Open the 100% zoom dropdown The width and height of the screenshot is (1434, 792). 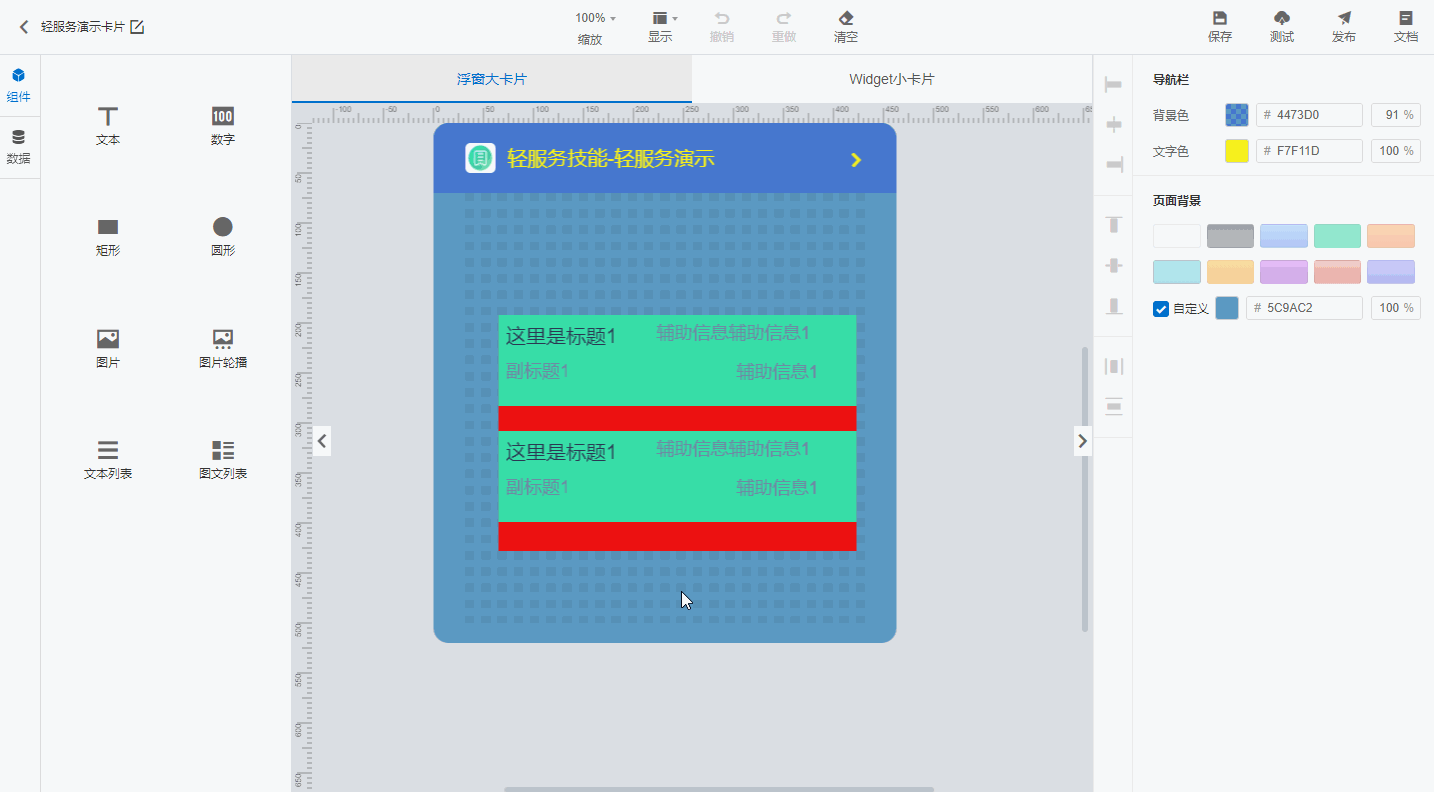(x=595, y=18)
